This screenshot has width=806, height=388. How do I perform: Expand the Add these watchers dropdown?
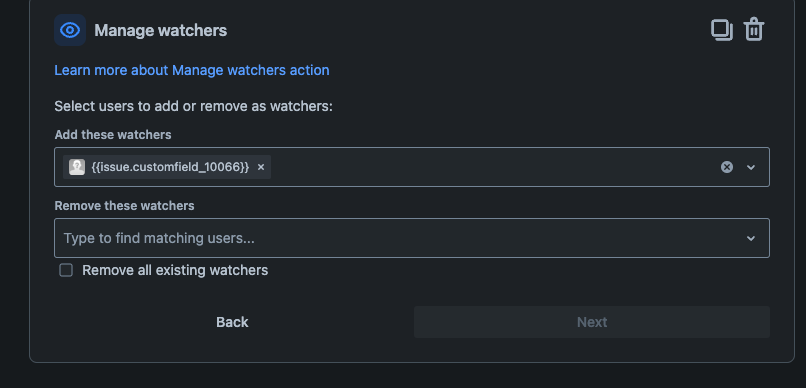click(751, 167)
